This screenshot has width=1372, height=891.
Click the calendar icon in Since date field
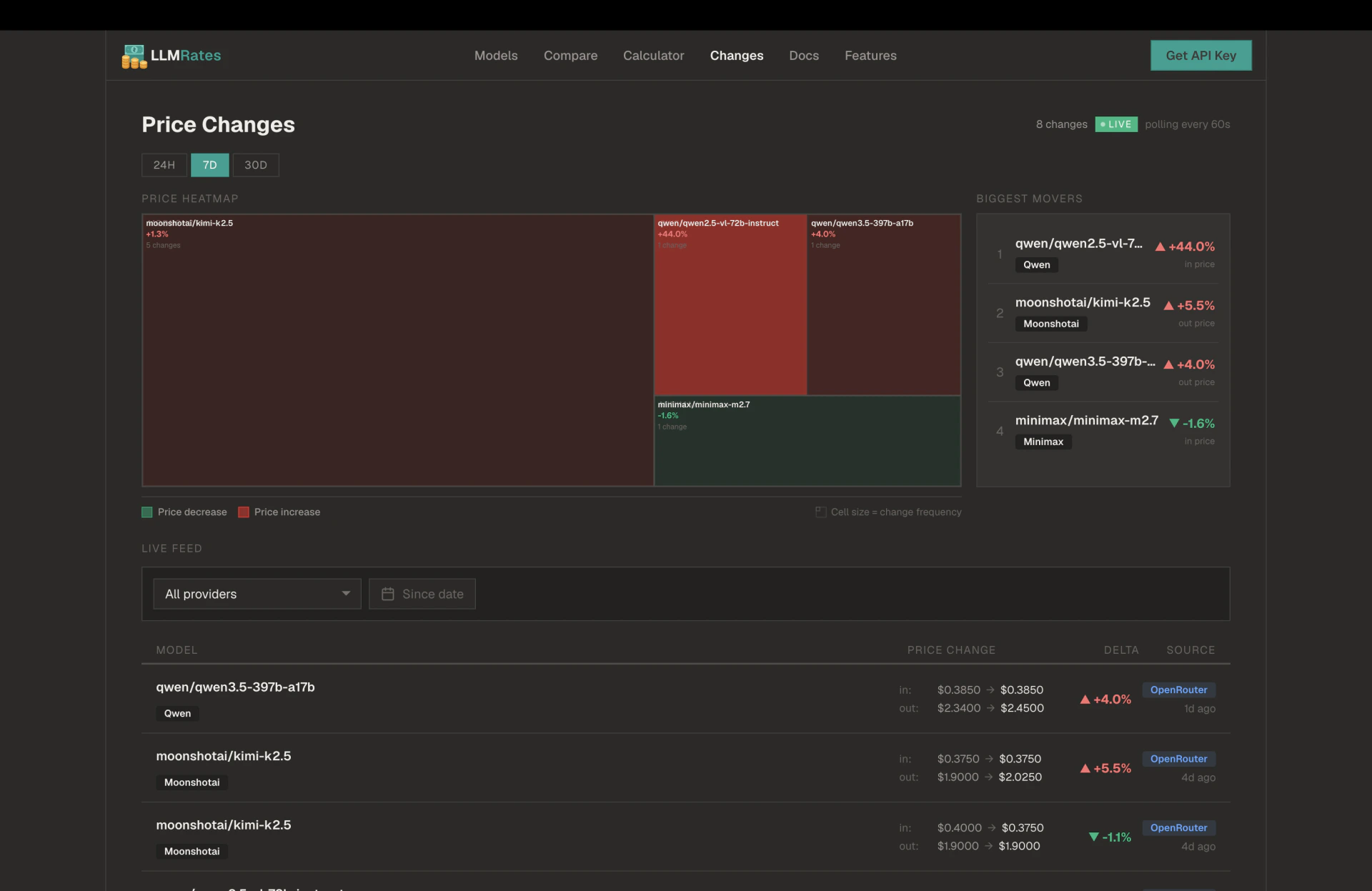[387, 594]
